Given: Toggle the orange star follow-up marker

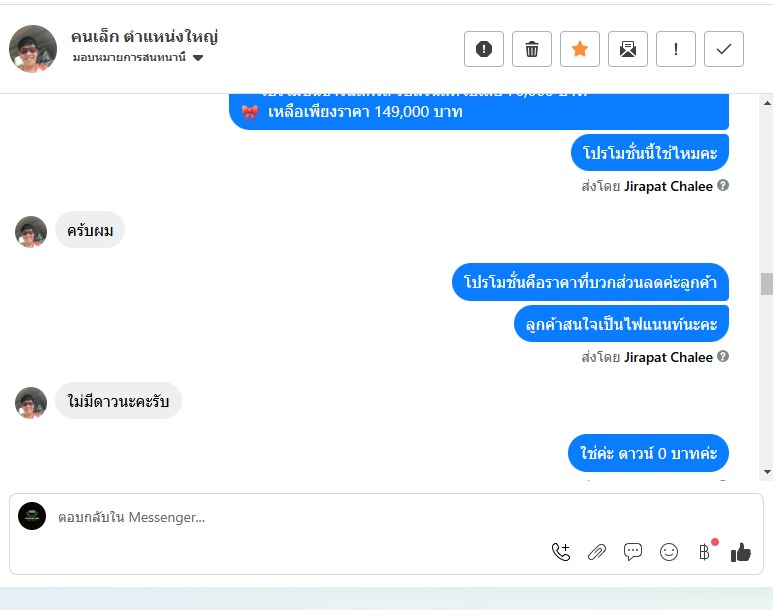Looking at the screenshot, I should click(x=580, y=49).
